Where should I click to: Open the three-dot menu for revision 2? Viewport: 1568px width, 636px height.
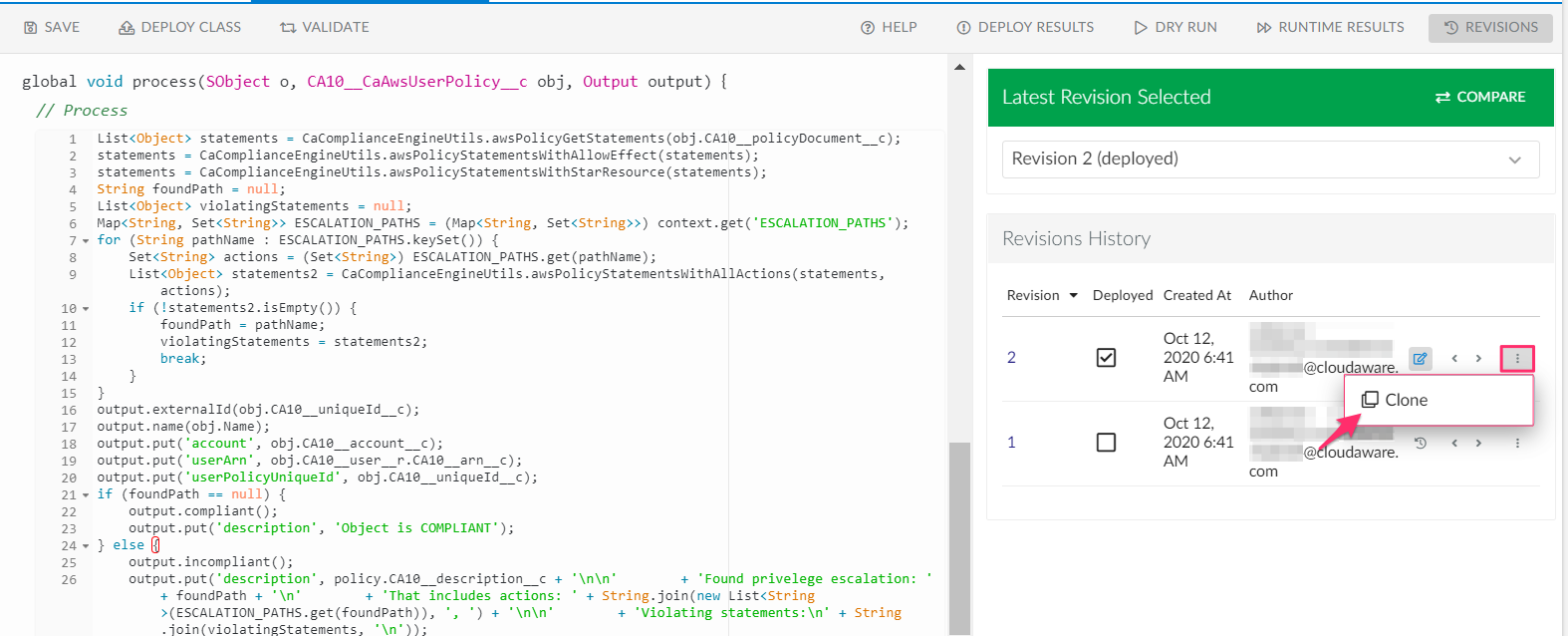click(1517, 358)
